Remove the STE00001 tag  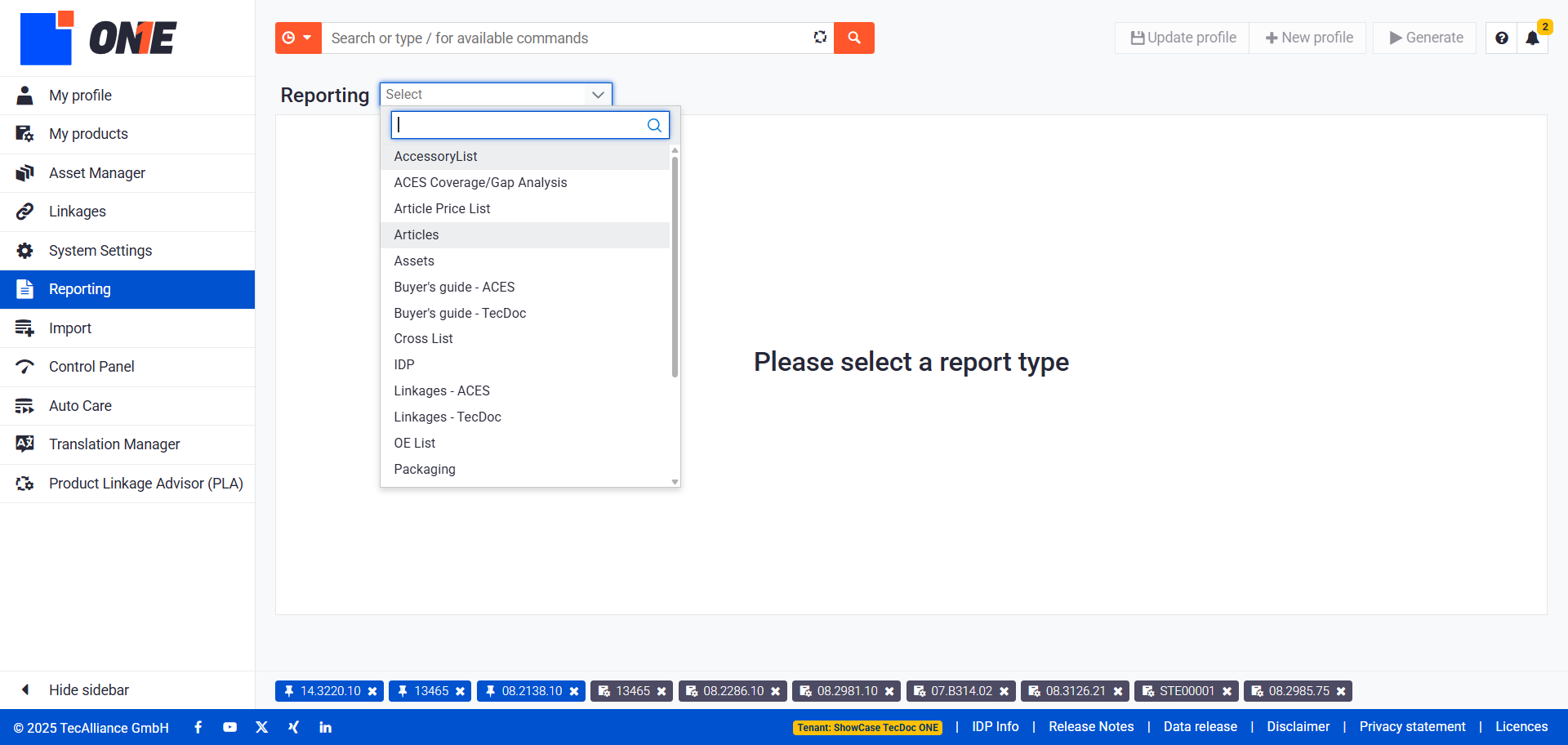point(1227,691)
